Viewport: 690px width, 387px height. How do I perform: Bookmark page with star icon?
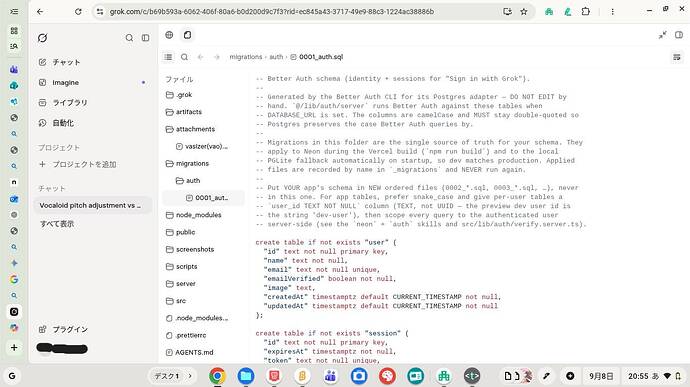[524, 11]
